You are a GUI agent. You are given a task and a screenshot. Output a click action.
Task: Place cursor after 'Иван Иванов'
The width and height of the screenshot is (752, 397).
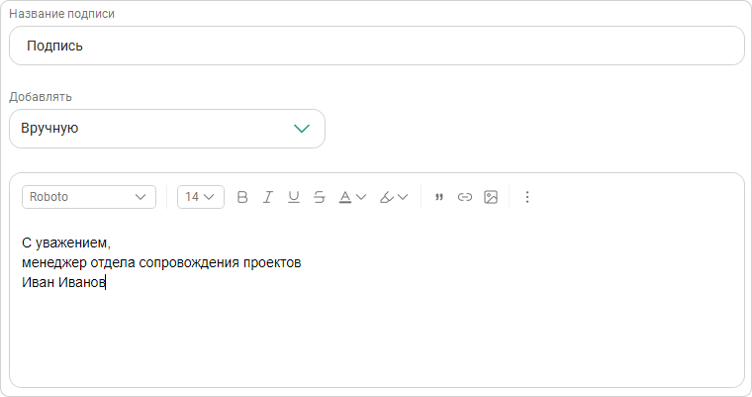(x=106, y=282)
